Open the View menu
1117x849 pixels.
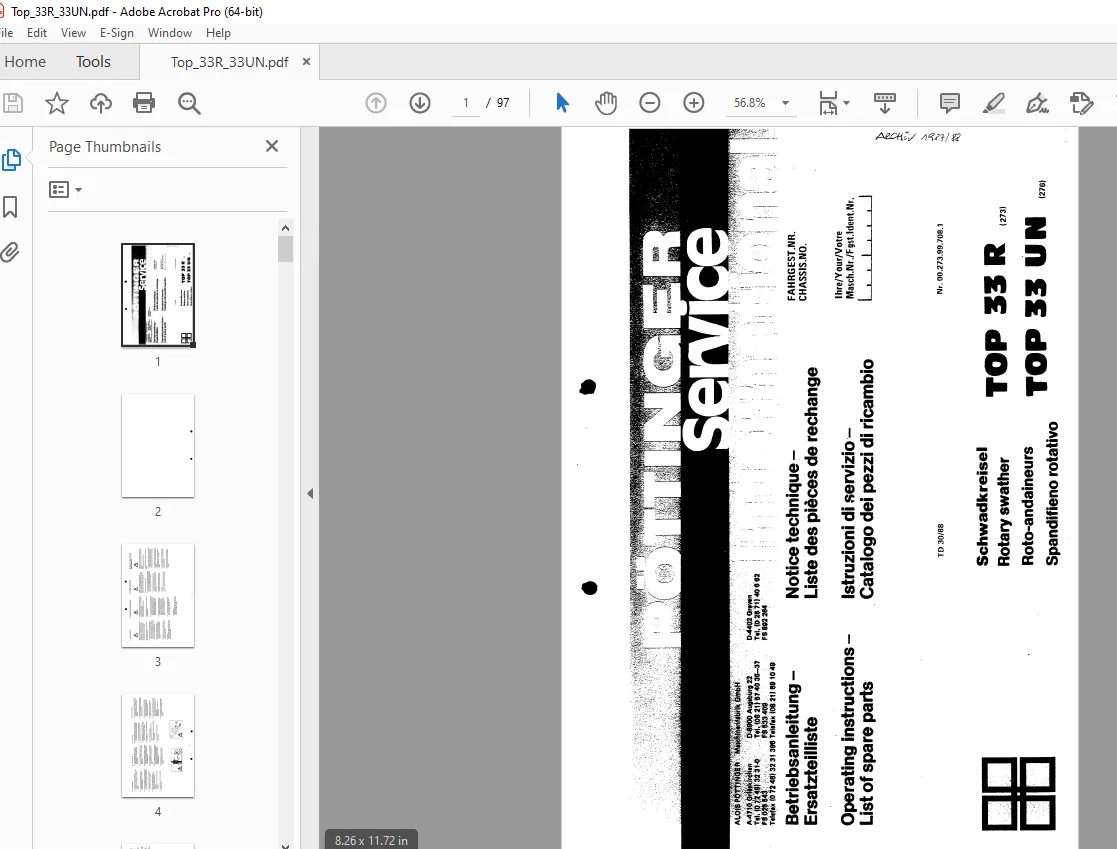(73, 33)
